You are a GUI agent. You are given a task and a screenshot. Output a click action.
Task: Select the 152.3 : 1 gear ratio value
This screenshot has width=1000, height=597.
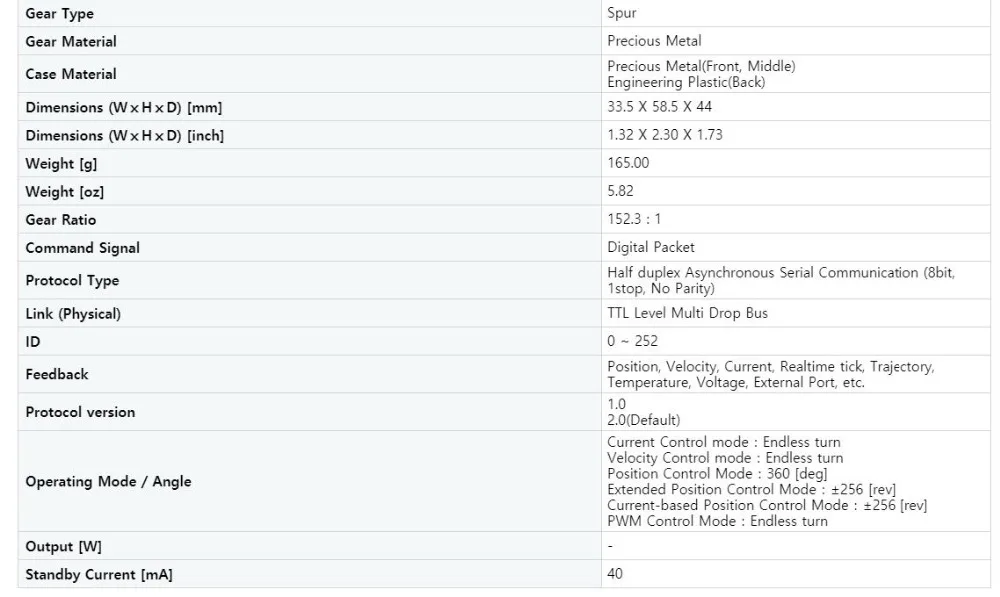tap(634, 219)
